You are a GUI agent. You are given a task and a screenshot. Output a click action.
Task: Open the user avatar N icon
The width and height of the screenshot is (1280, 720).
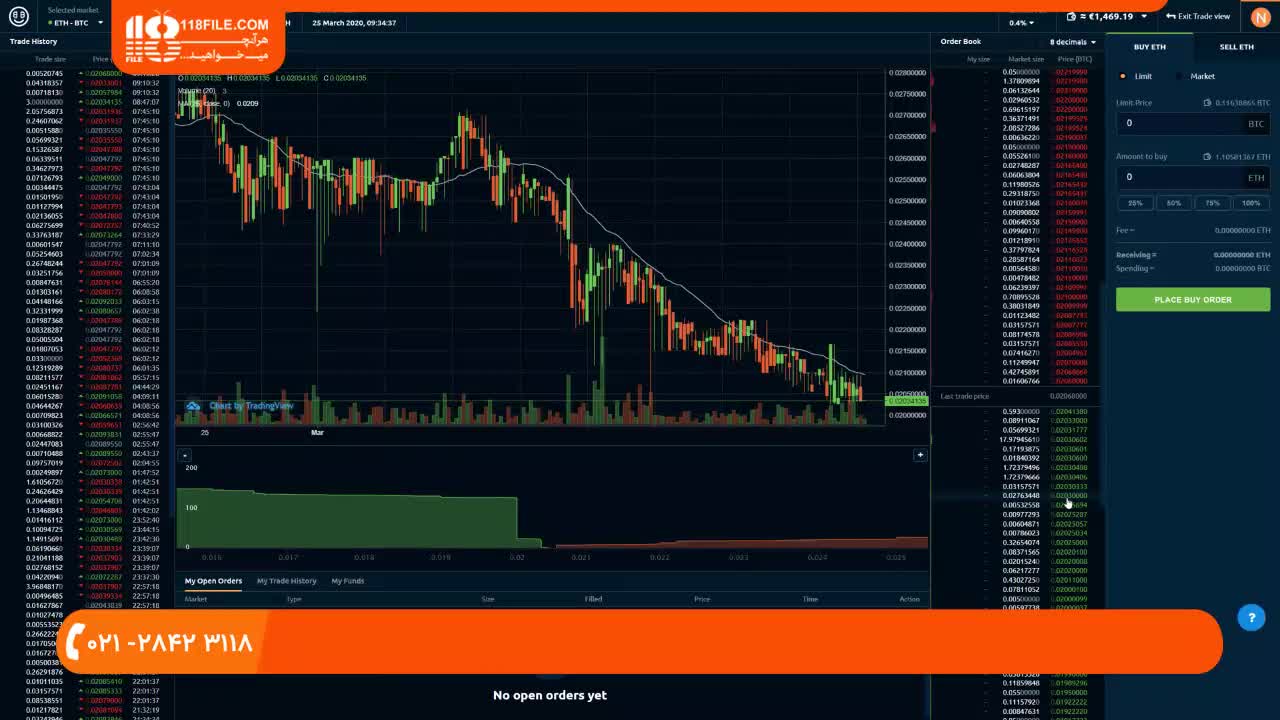(x=1259, y=17)
